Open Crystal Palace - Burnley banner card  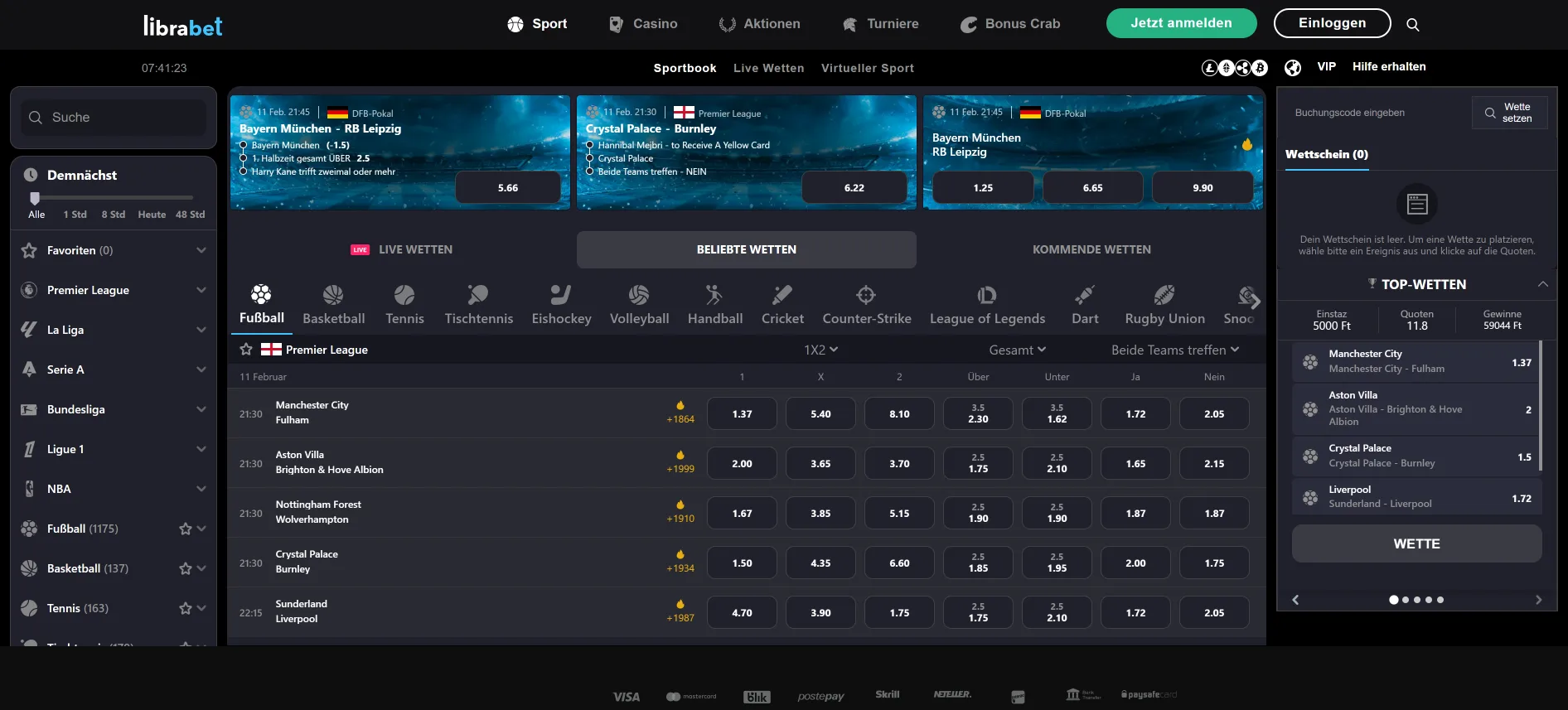pos(746,152)
